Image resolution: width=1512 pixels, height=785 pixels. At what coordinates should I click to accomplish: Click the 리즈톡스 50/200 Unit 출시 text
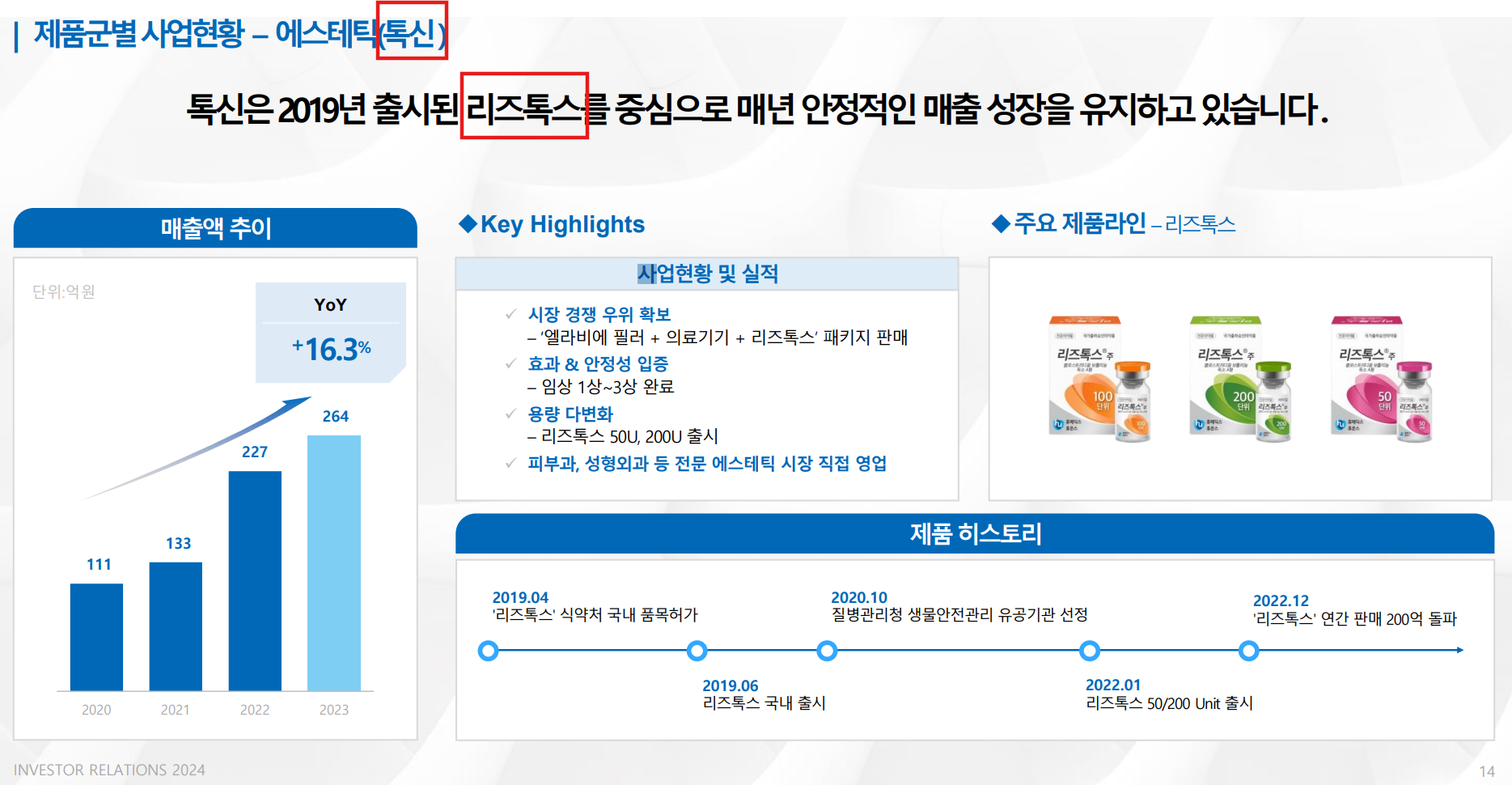pos(1169,703)
